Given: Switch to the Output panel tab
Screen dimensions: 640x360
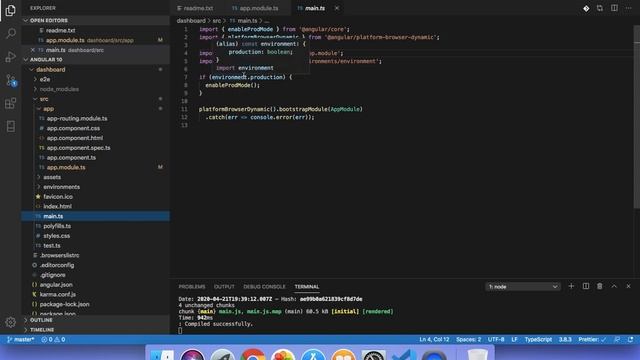Looking at the screenshot, I should tap(224, 287).
